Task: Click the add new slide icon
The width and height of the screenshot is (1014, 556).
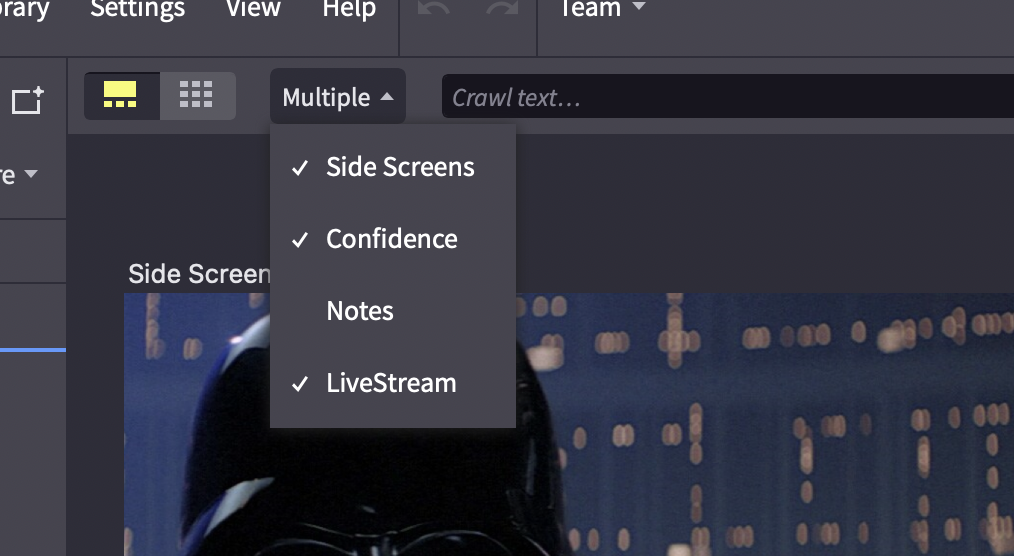Action: pos(27,100)
